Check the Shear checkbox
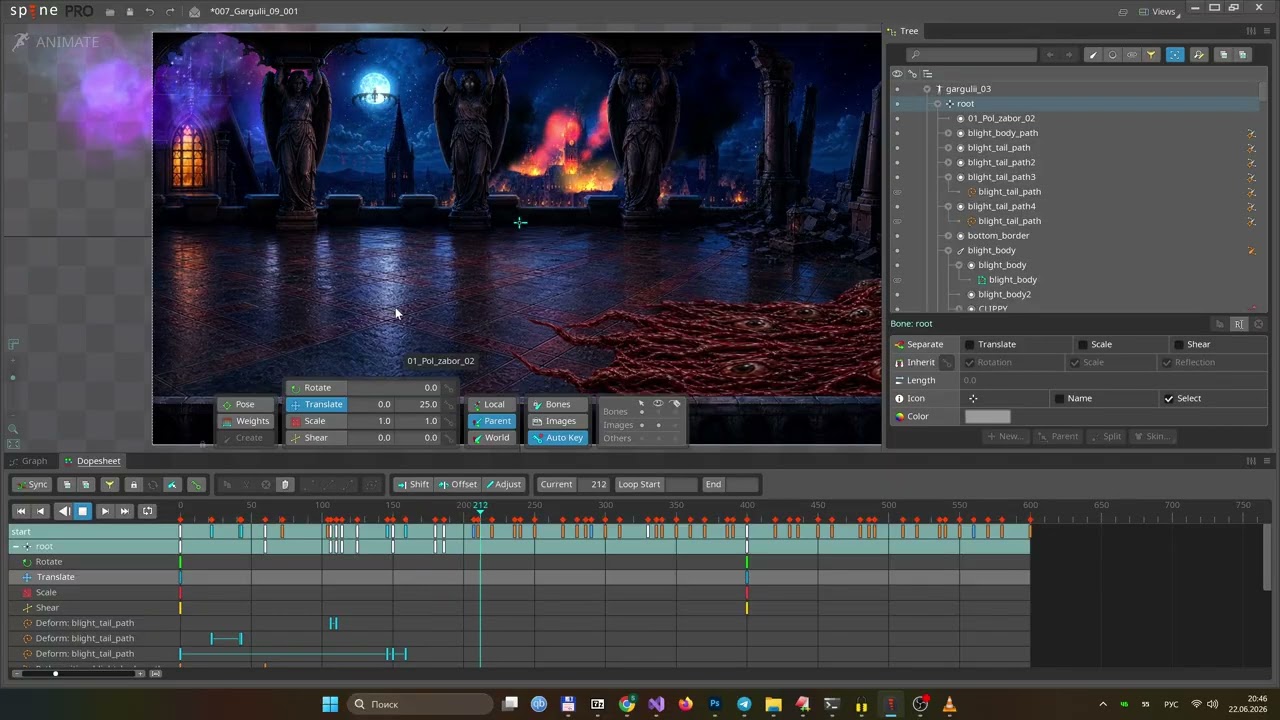 click(1179, 345)
